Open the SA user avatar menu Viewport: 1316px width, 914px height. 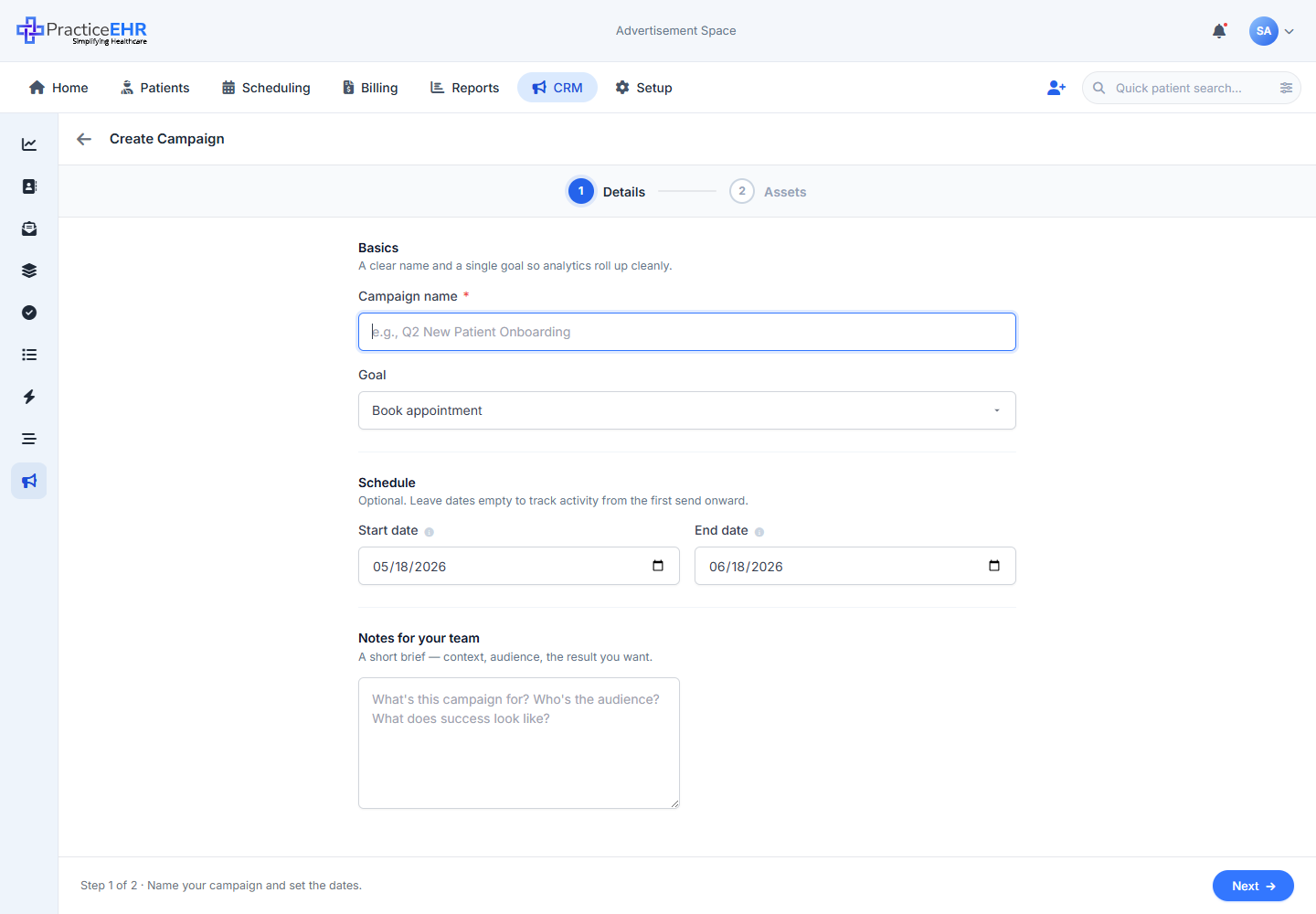click(1263, 31)
